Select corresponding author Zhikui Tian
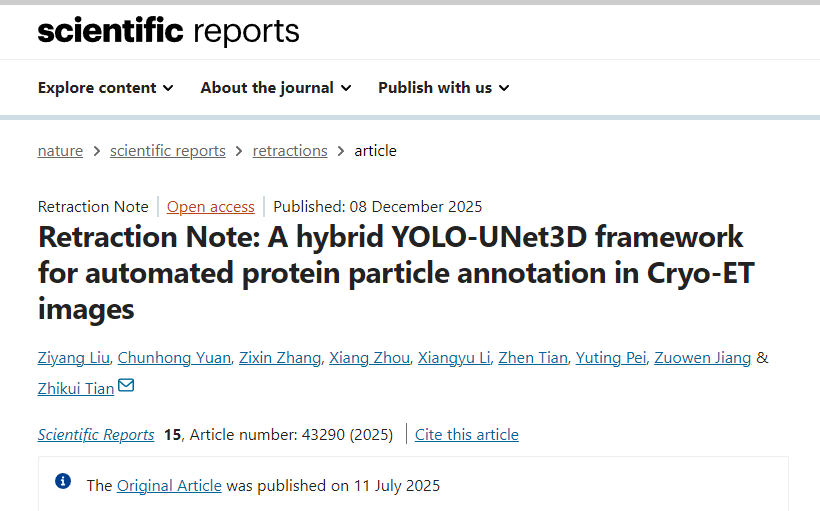 click(x=76, y=388)
